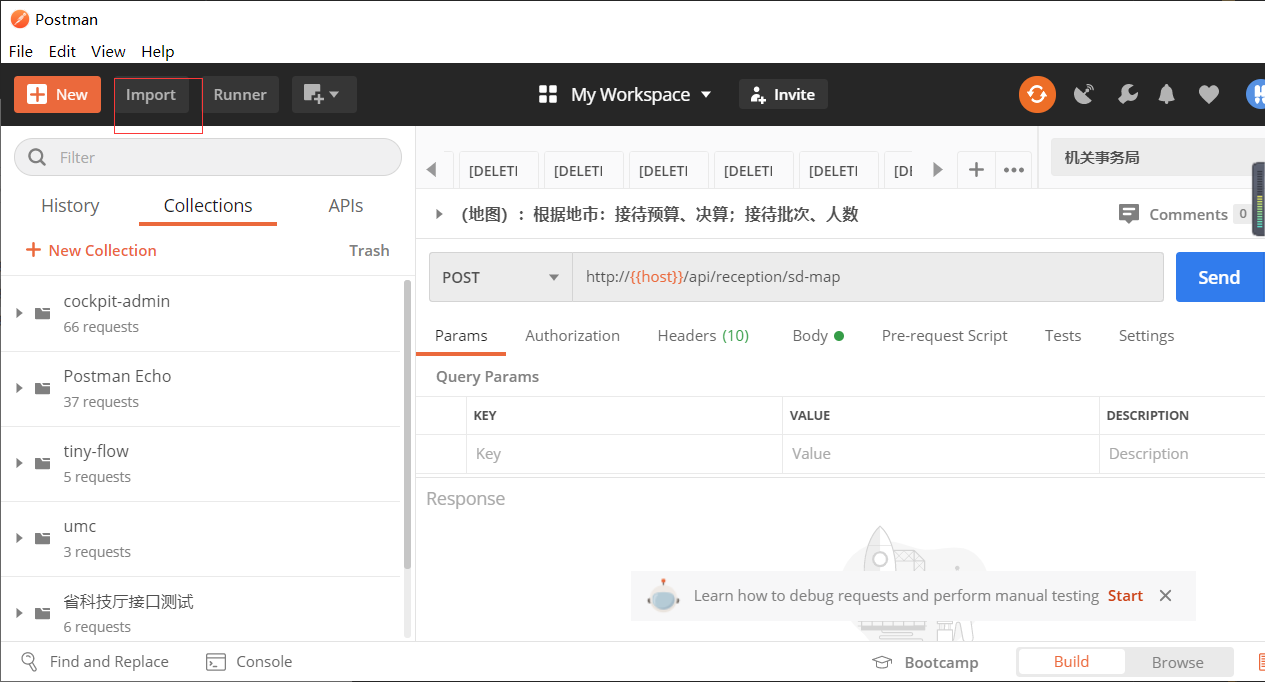Open the Headers (10) tab

(703, 336)
